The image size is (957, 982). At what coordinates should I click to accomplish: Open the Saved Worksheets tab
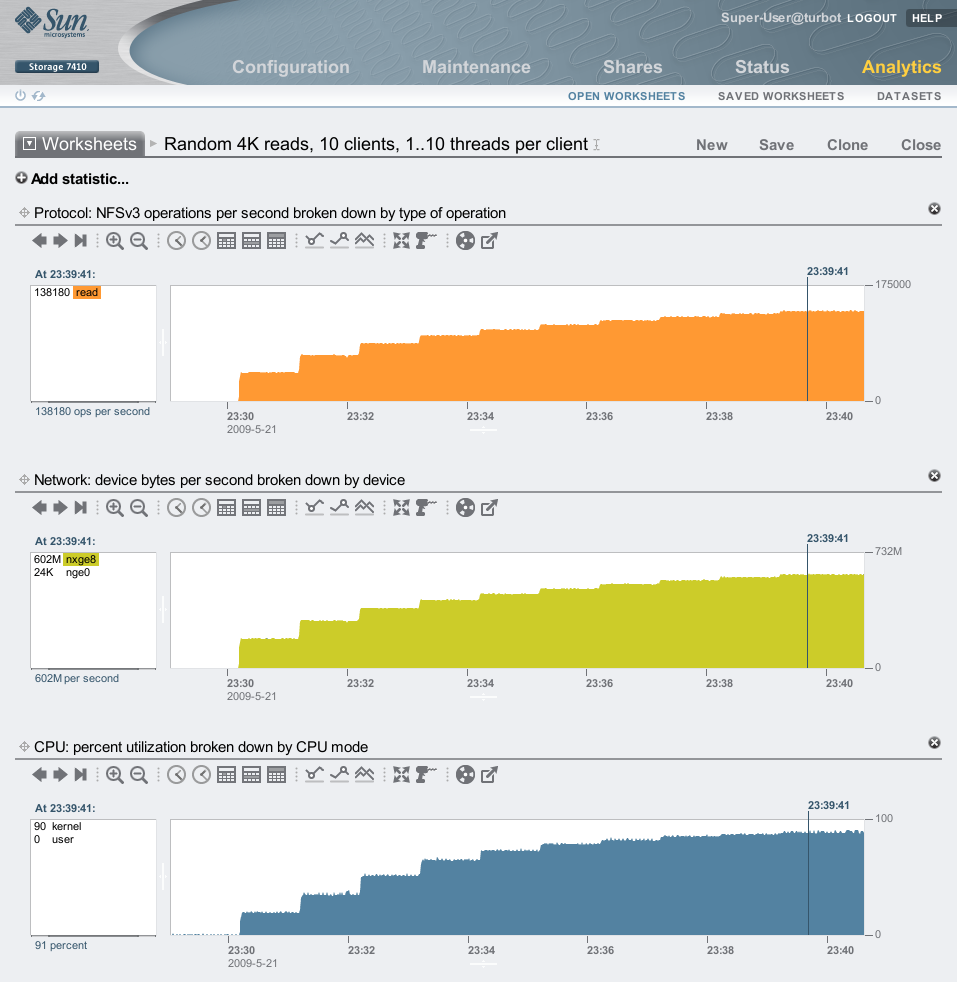[x=781, y=96]
